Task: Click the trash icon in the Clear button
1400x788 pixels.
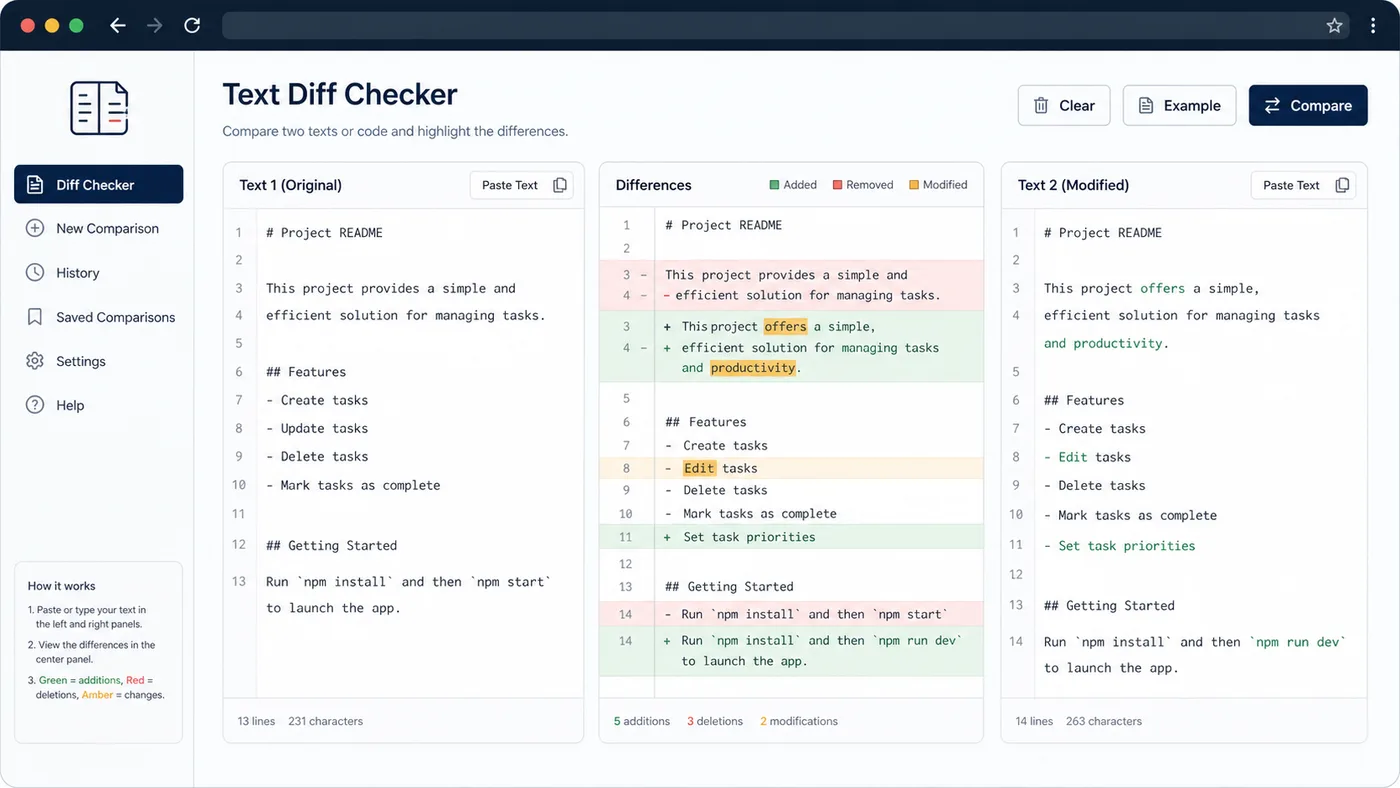Action: click(1041, 105)
